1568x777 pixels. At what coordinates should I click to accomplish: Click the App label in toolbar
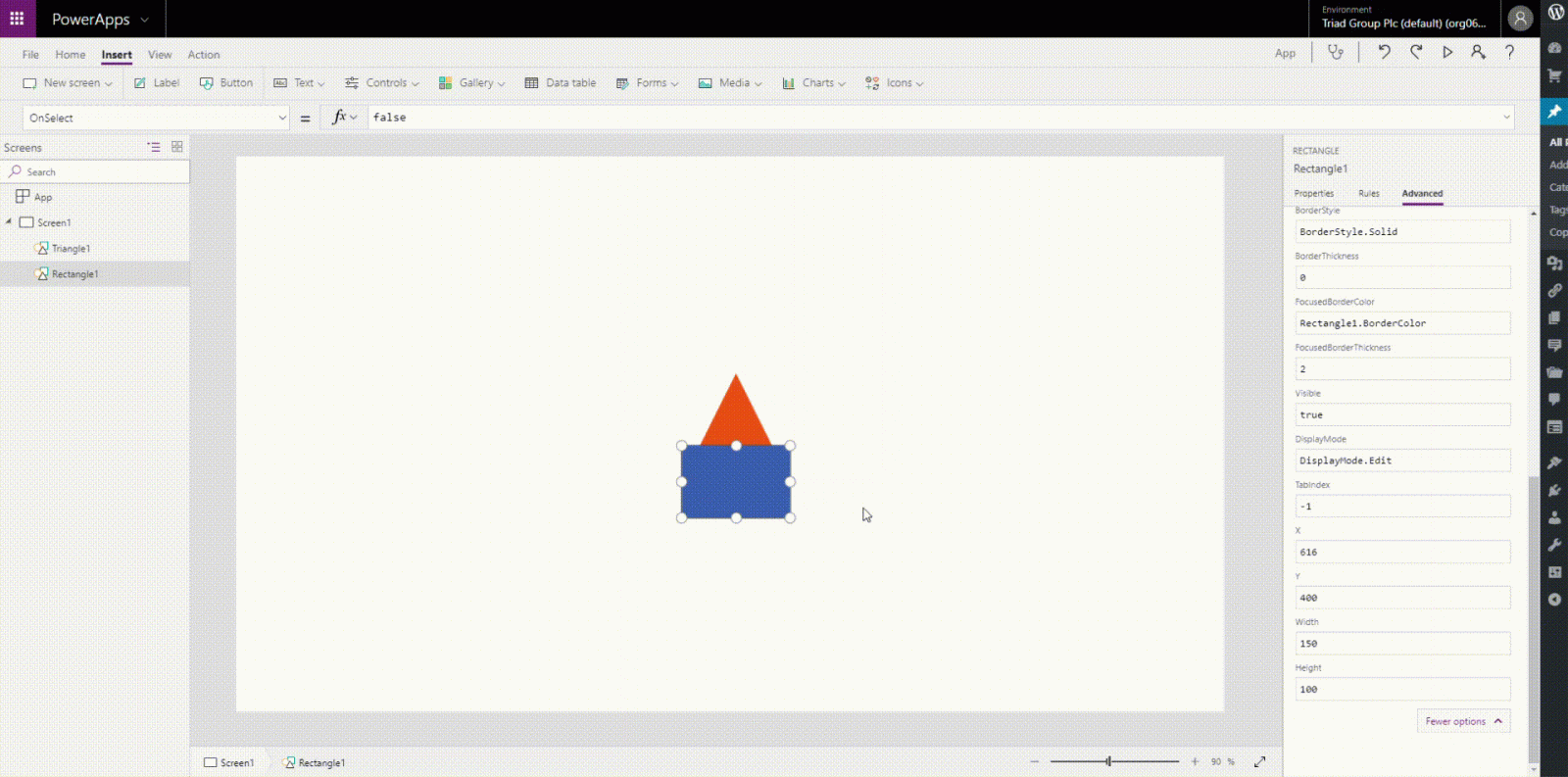[1285, 54]
